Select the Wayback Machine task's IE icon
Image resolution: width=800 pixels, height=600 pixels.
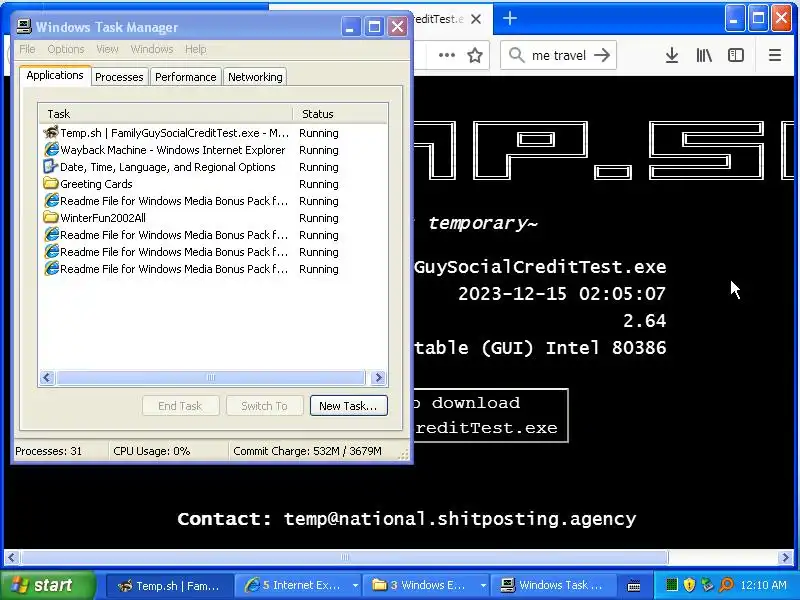click(51, 149)
